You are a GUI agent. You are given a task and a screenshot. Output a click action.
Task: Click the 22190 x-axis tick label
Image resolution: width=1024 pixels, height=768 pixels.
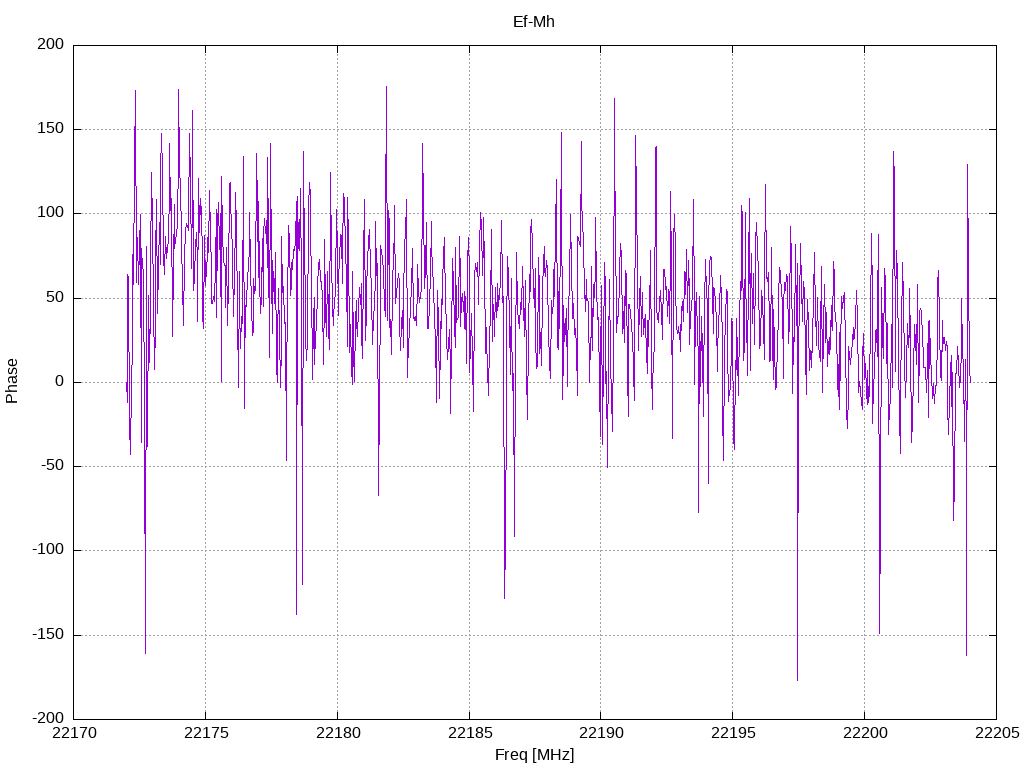click(601, 733)
